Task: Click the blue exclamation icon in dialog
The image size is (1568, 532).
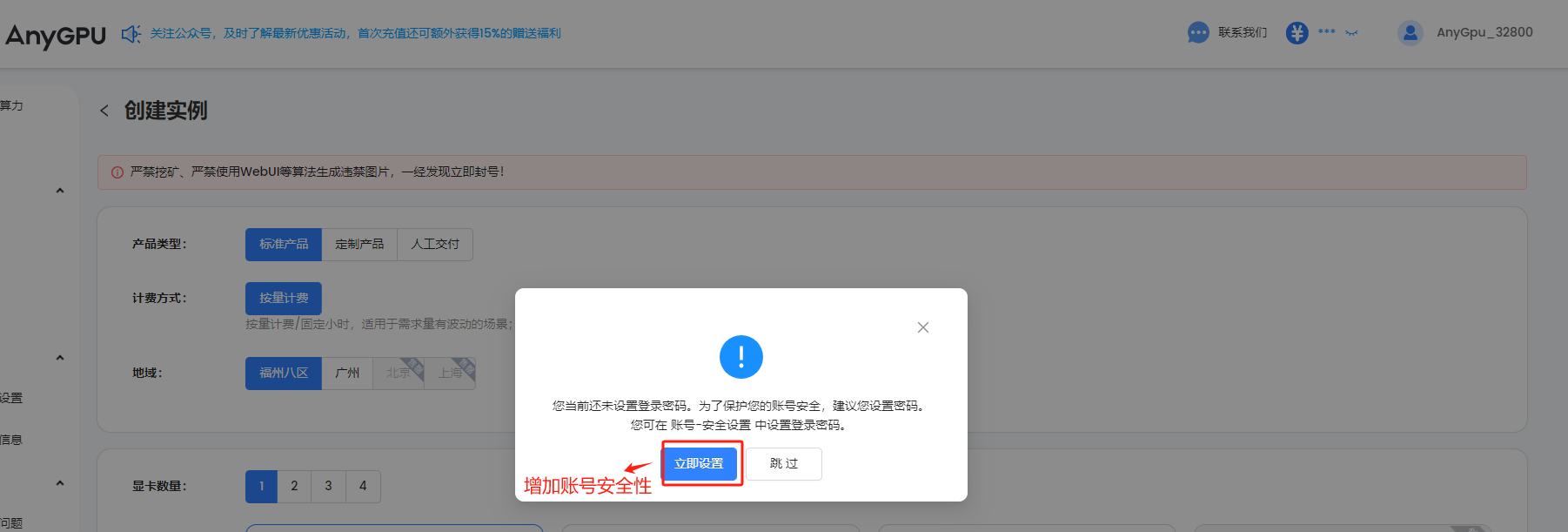Action: (x=741, y=357)
